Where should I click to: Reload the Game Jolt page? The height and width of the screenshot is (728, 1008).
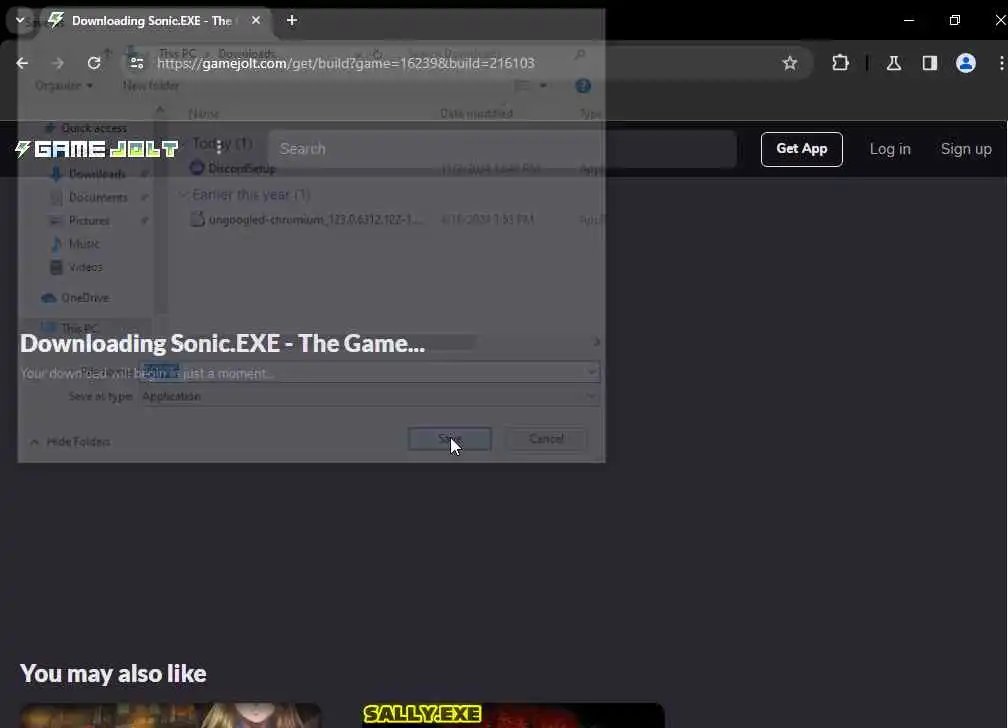coord(94,63)
